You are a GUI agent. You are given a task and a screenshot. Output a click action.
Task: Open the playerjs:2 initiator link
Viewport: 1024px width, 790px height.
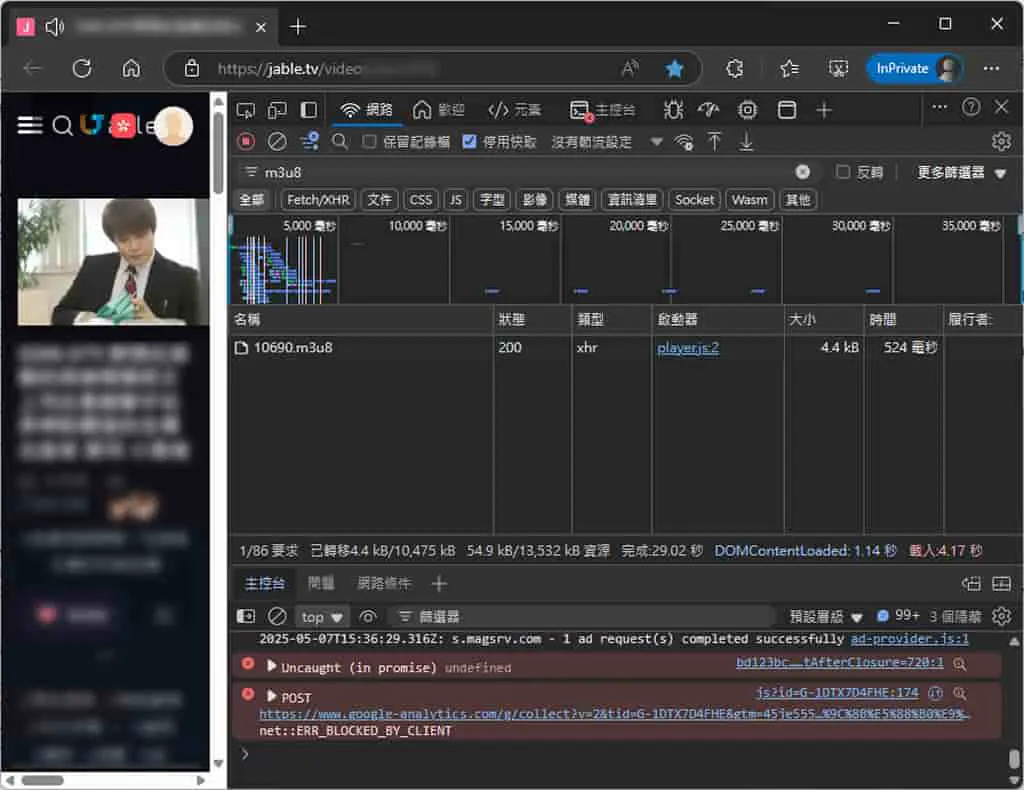(x=688, y=347)
